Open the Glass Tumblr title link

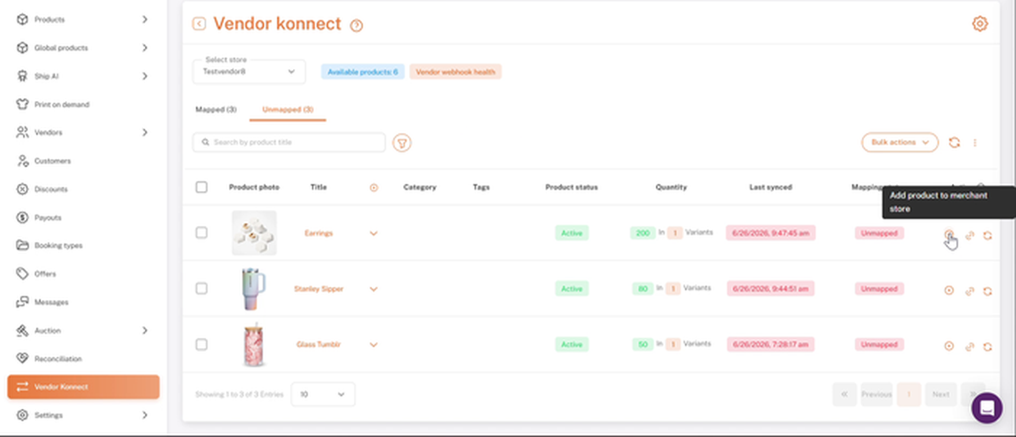click(x=318, y=345)
